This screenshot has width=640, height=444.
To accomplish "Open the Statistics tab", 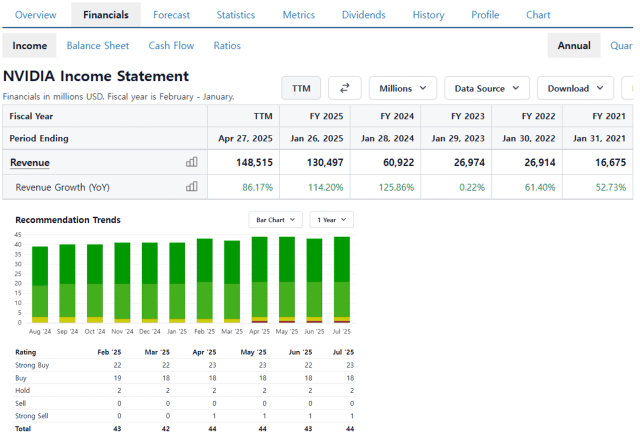I will pos(236,15).
